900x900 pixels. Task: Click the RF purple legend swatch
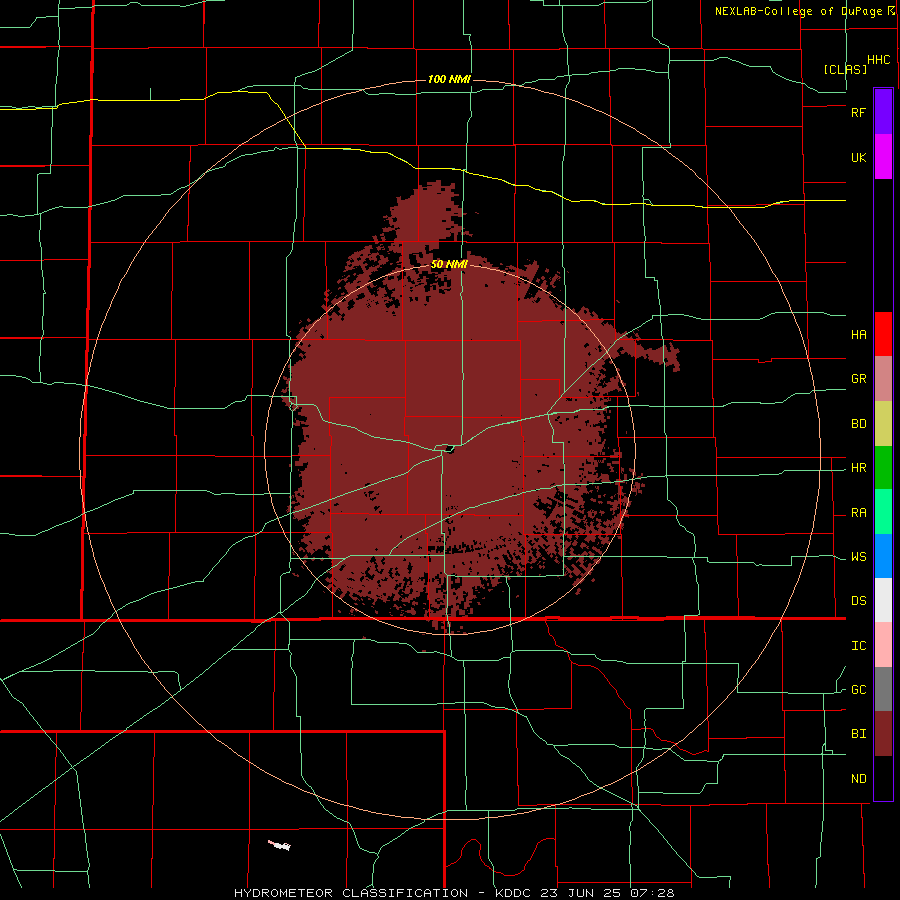[x=883, y=112]
